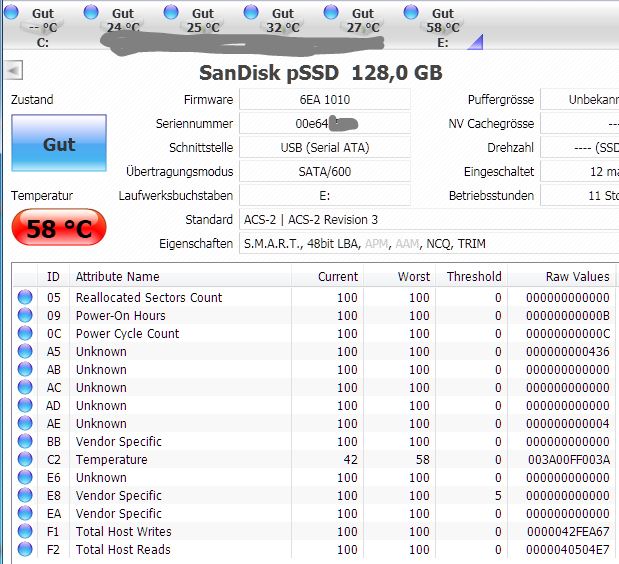Click the SanDisk pSSD 128,0 GB title
The height and width of the screenshot is (564, 619).
320,73
